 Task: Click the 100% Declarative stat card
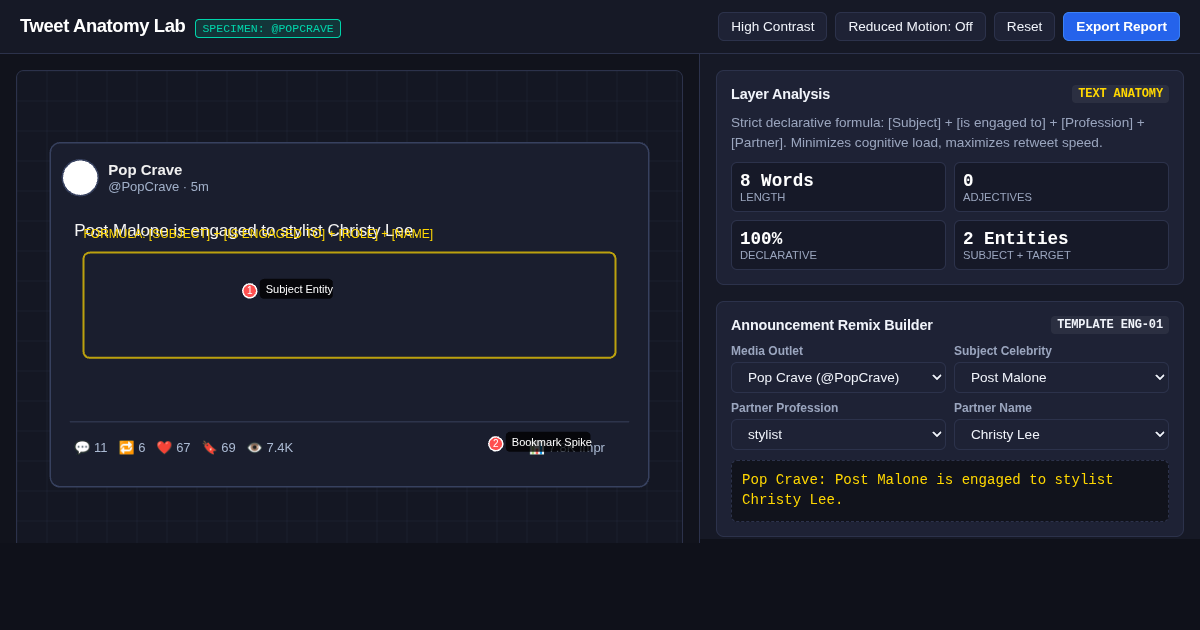click(838, 245)
